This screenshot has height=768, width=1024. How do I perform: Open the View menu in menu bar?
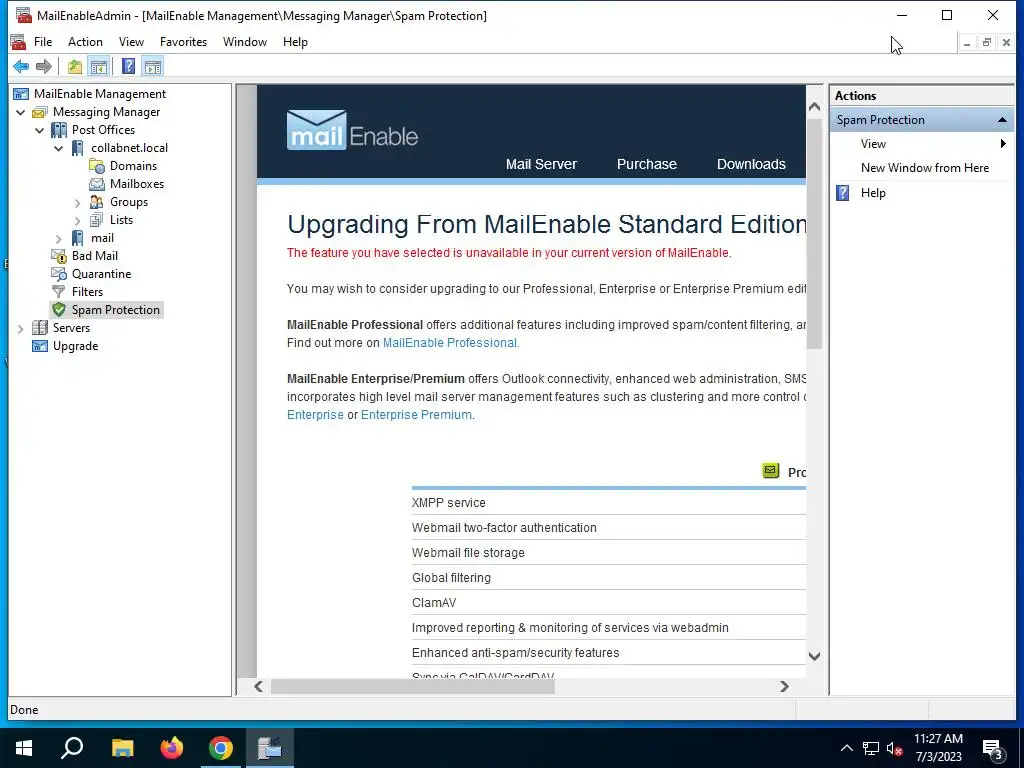(x=131, y=42)
